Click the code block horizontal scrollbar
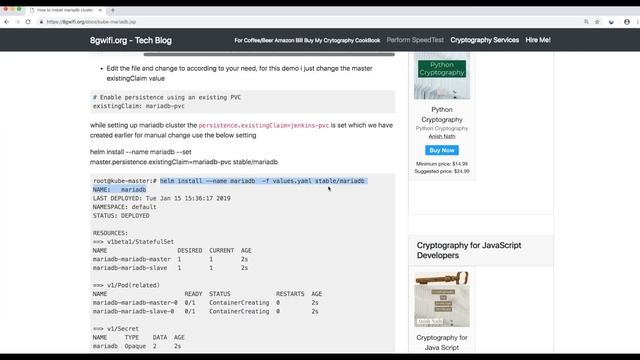This screenshot has height=360, width=640. [x=269, y=54]
